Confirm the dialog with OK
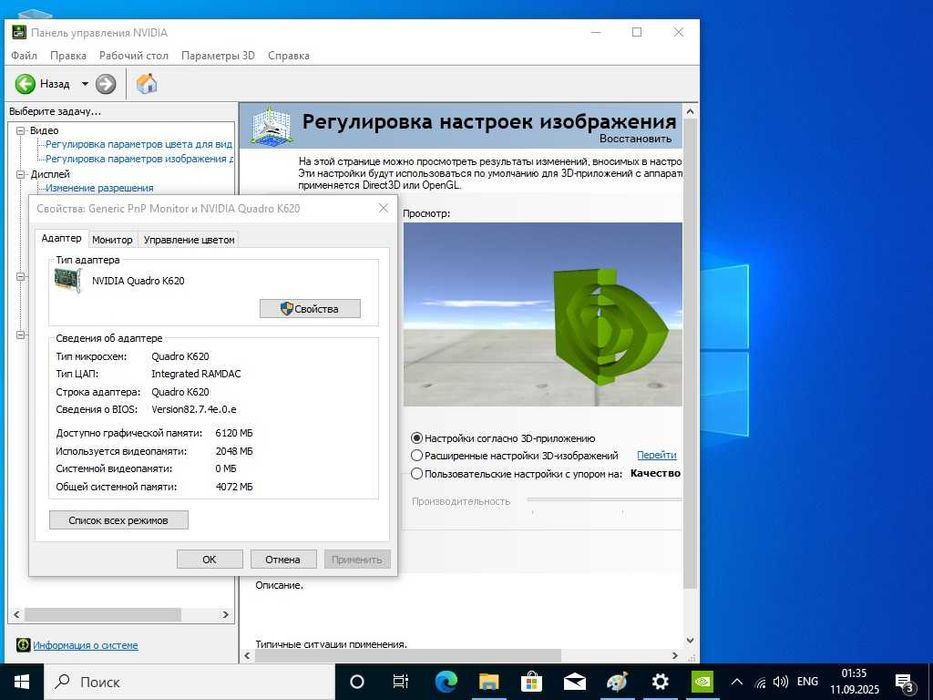This screenshot has width=933, height=700. pyautogui.click(x=209, y=559)
